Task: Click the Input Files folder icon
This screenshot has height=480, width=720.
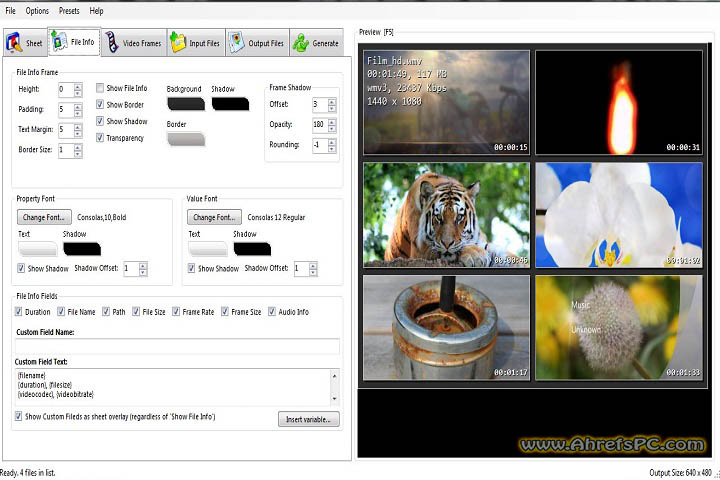Action: (178, 43)
